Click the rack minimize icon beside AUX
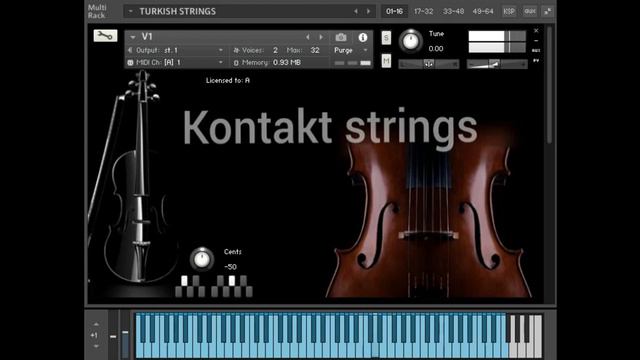 tap(547, 11)
